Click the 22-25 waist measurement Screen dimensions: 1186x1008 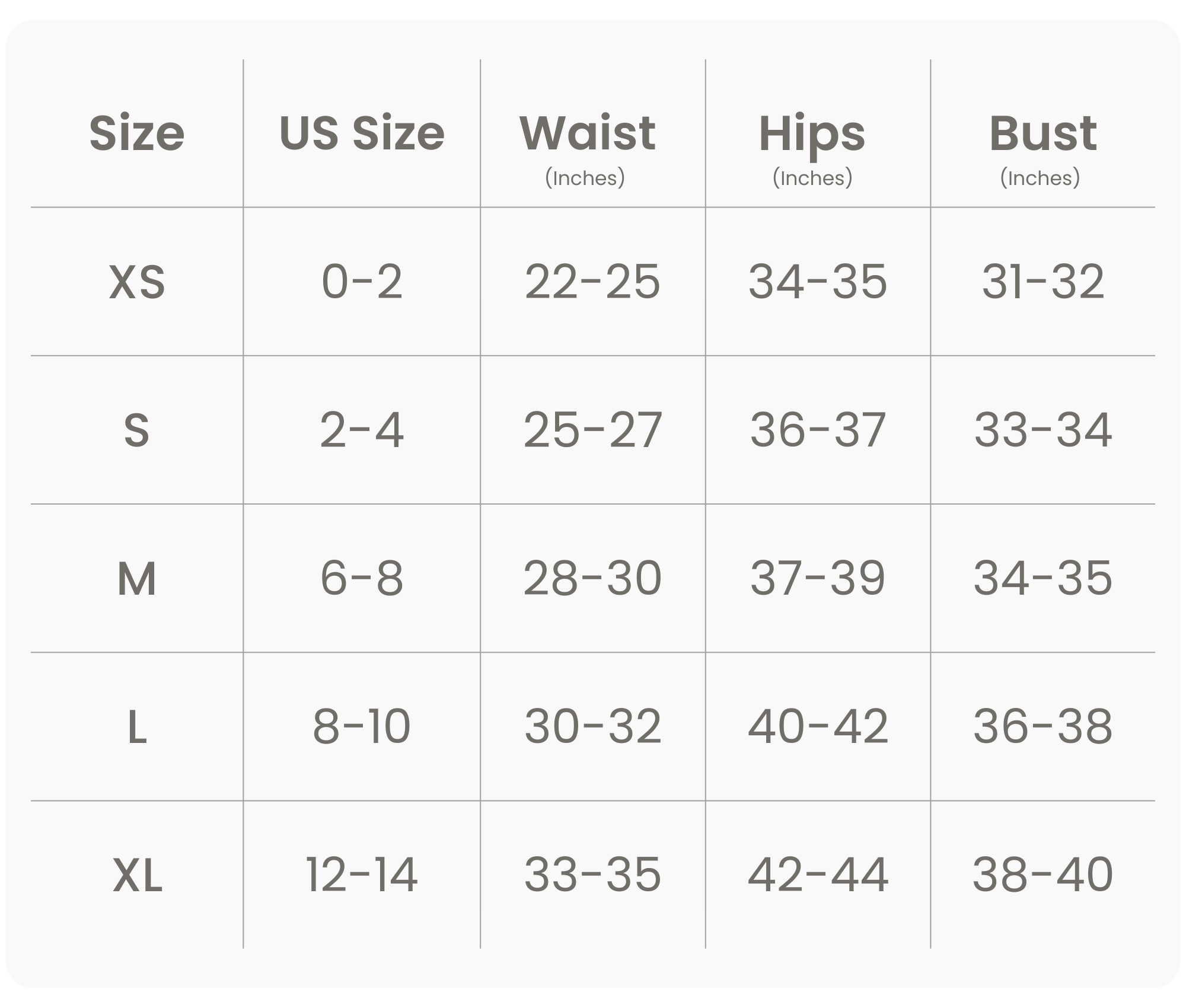(592, 282)
